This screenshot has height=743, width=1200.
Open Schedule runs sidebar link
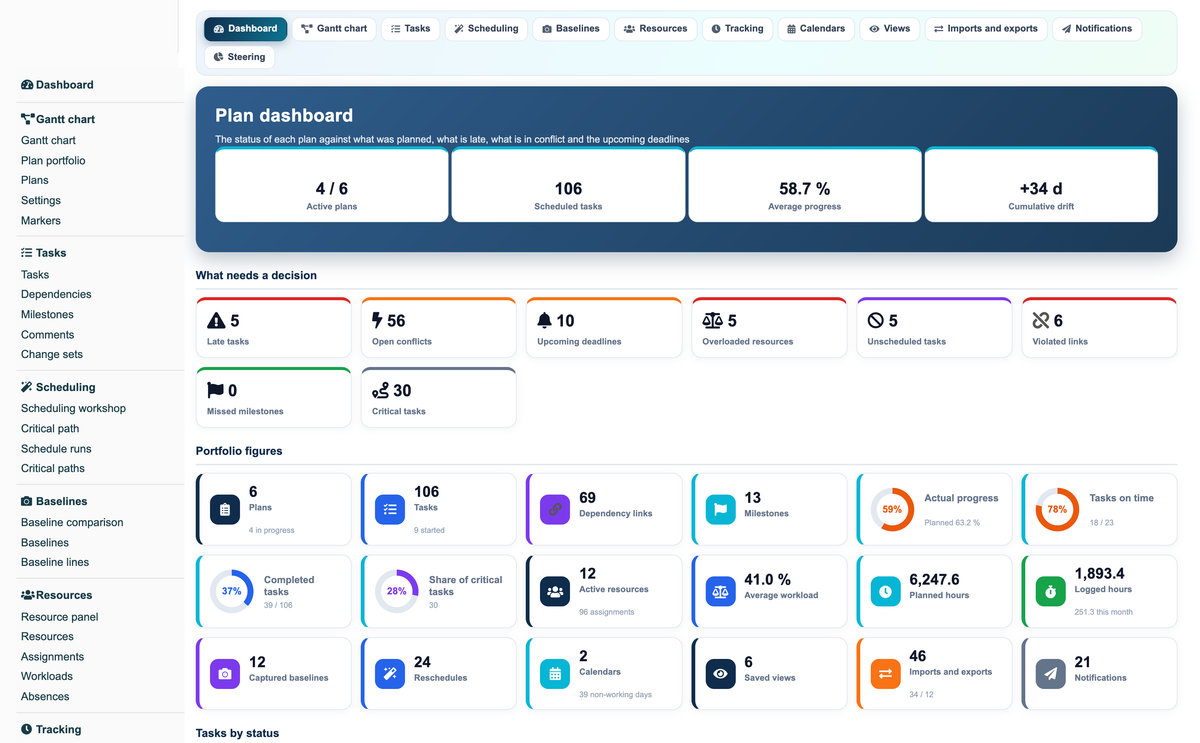click(x=56, y=449)
